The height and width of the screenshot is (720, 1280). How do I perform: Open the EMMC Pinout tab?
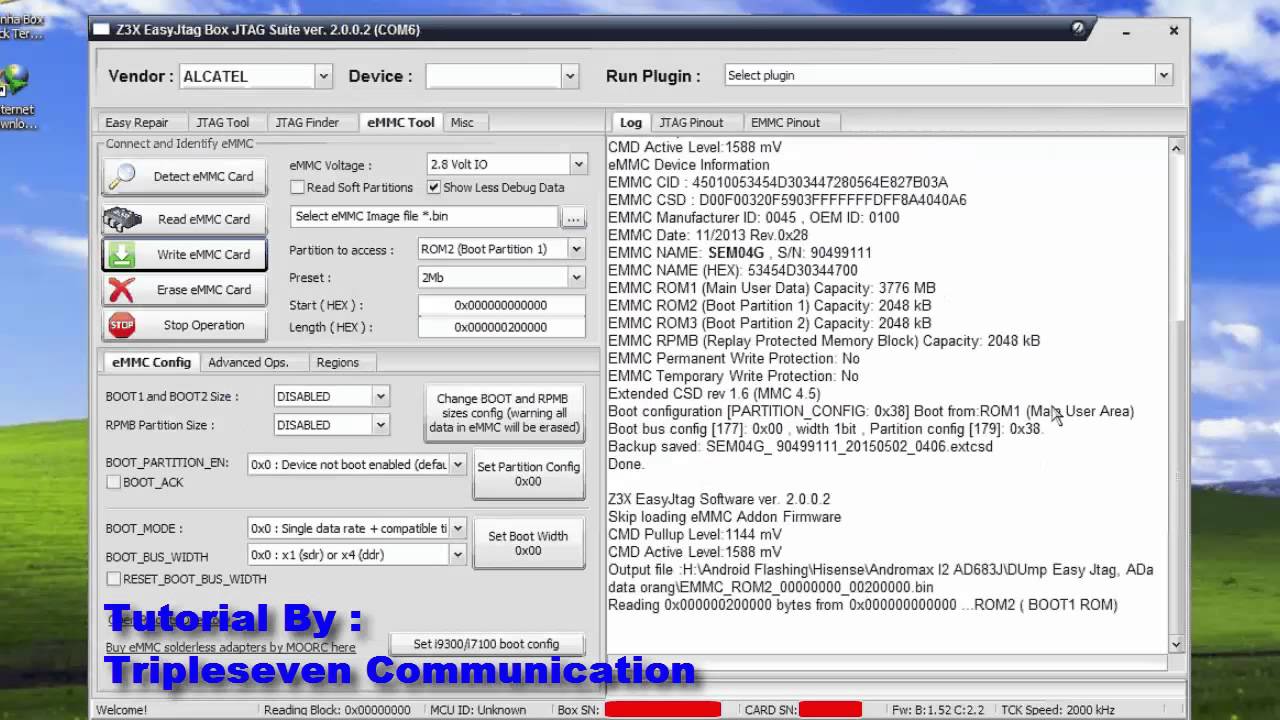click(x=785, y=122)
